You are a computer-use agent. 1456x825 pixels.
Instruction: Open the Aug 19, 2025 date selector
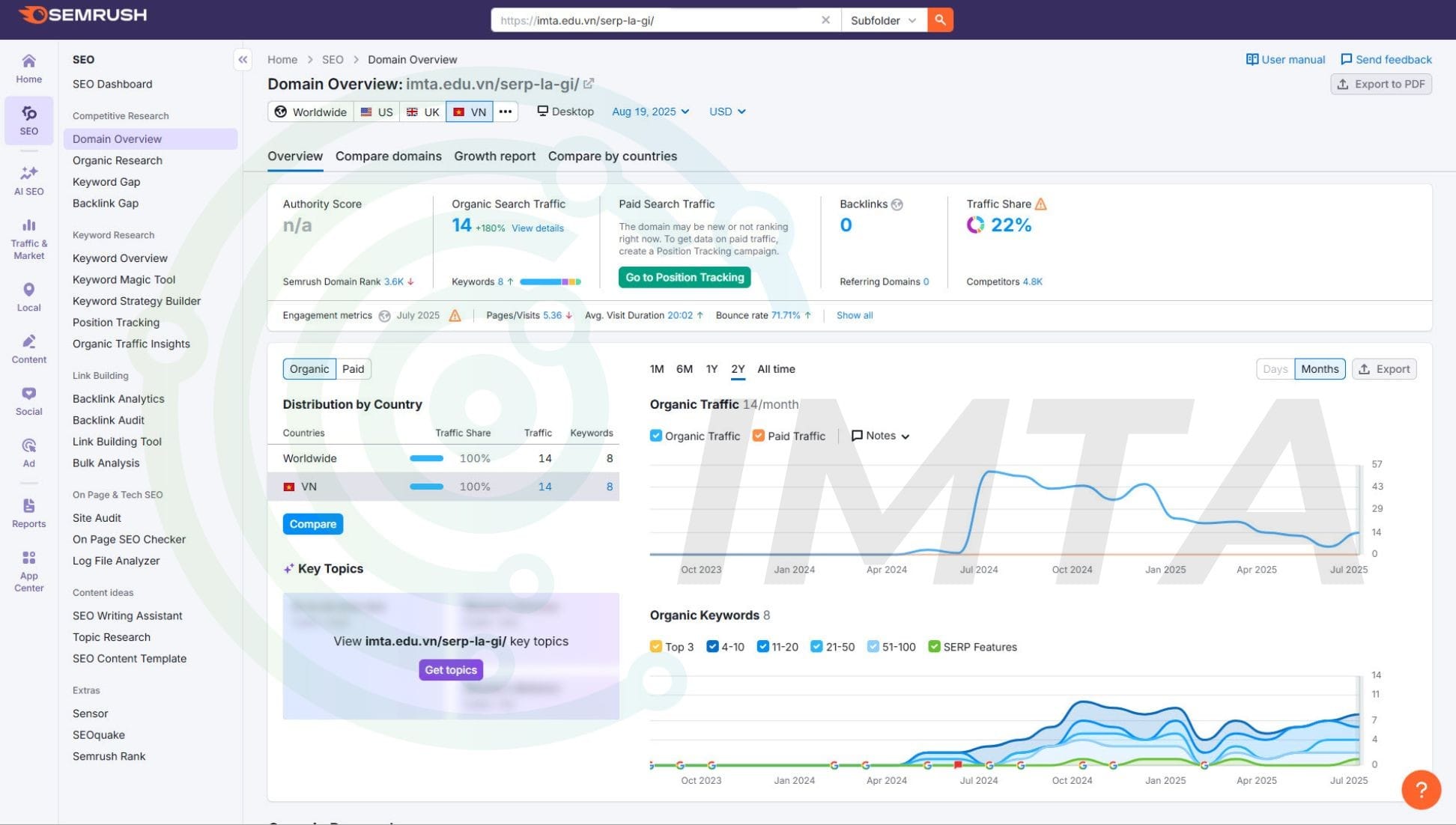pos(649,111)
